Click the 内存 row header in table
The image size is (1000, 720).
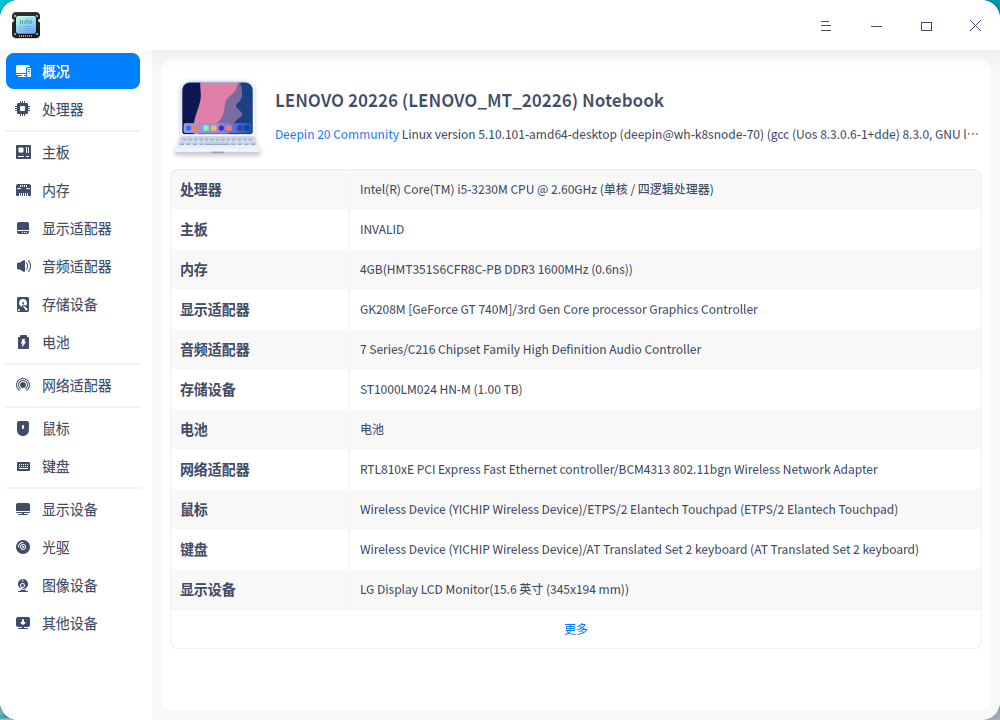click(x=194, y=270)
